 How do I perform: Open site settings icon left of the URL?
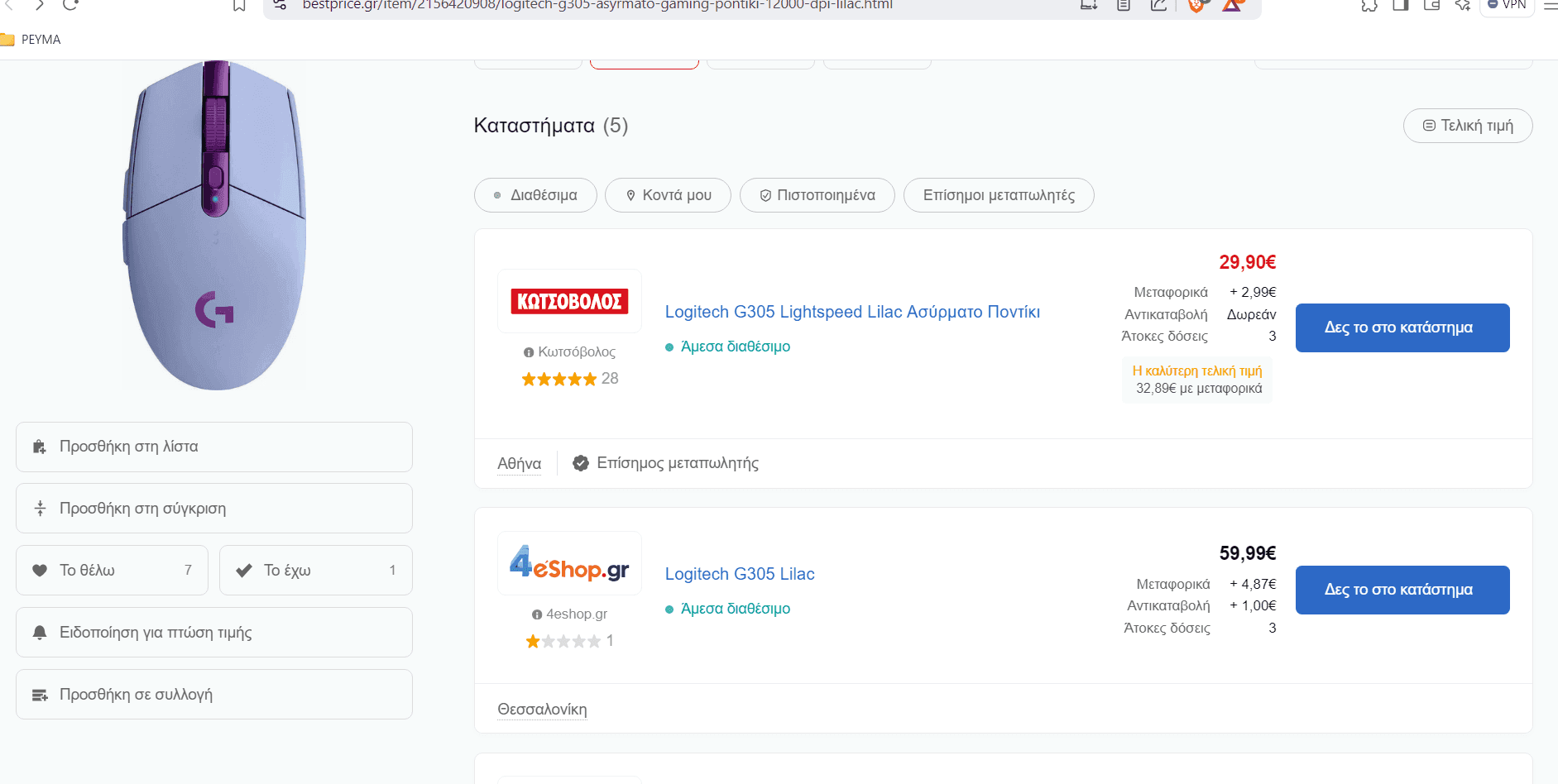[280, 5]
